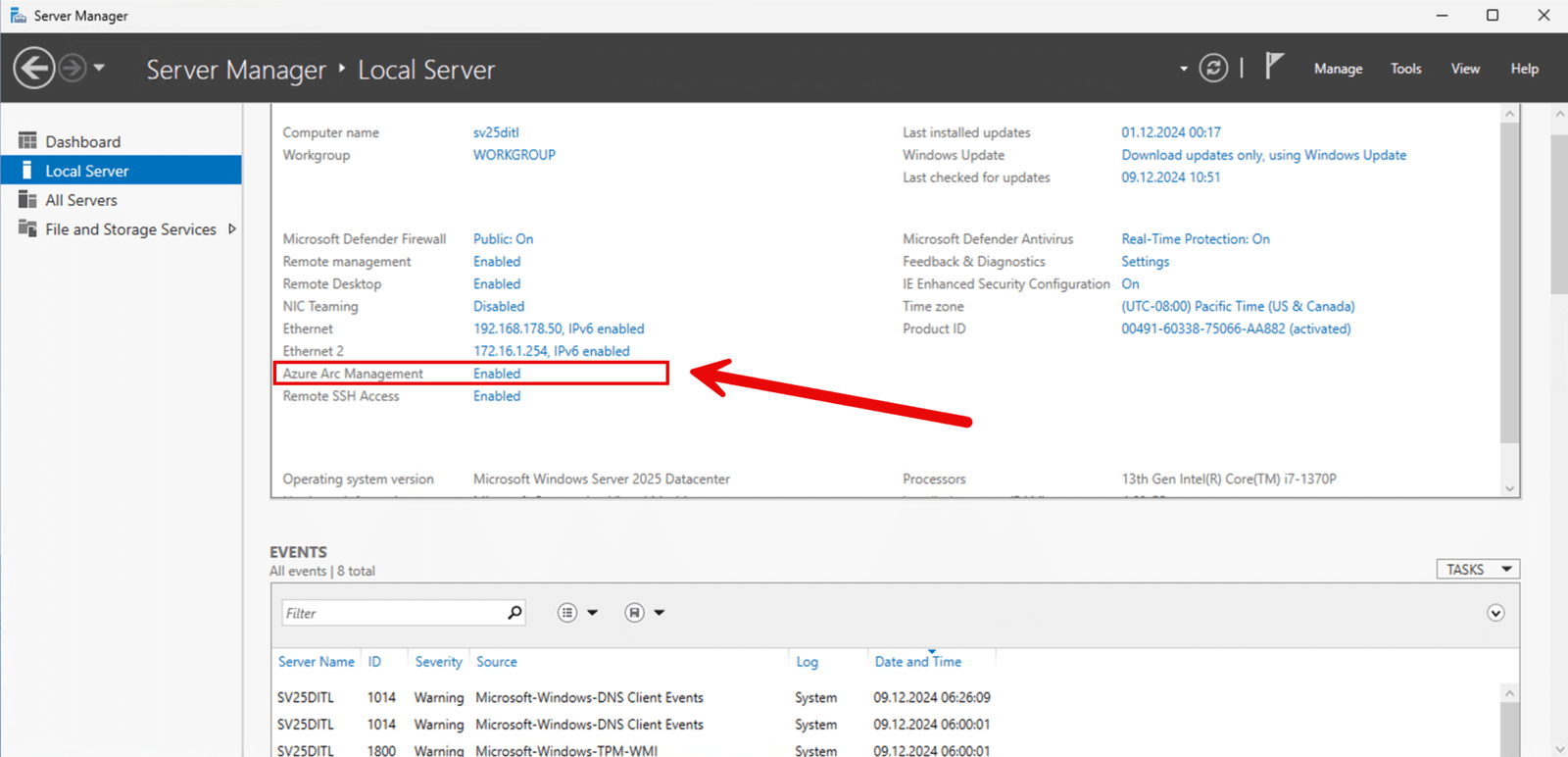Click the back navigation arrow

click(x=34, y=69)
